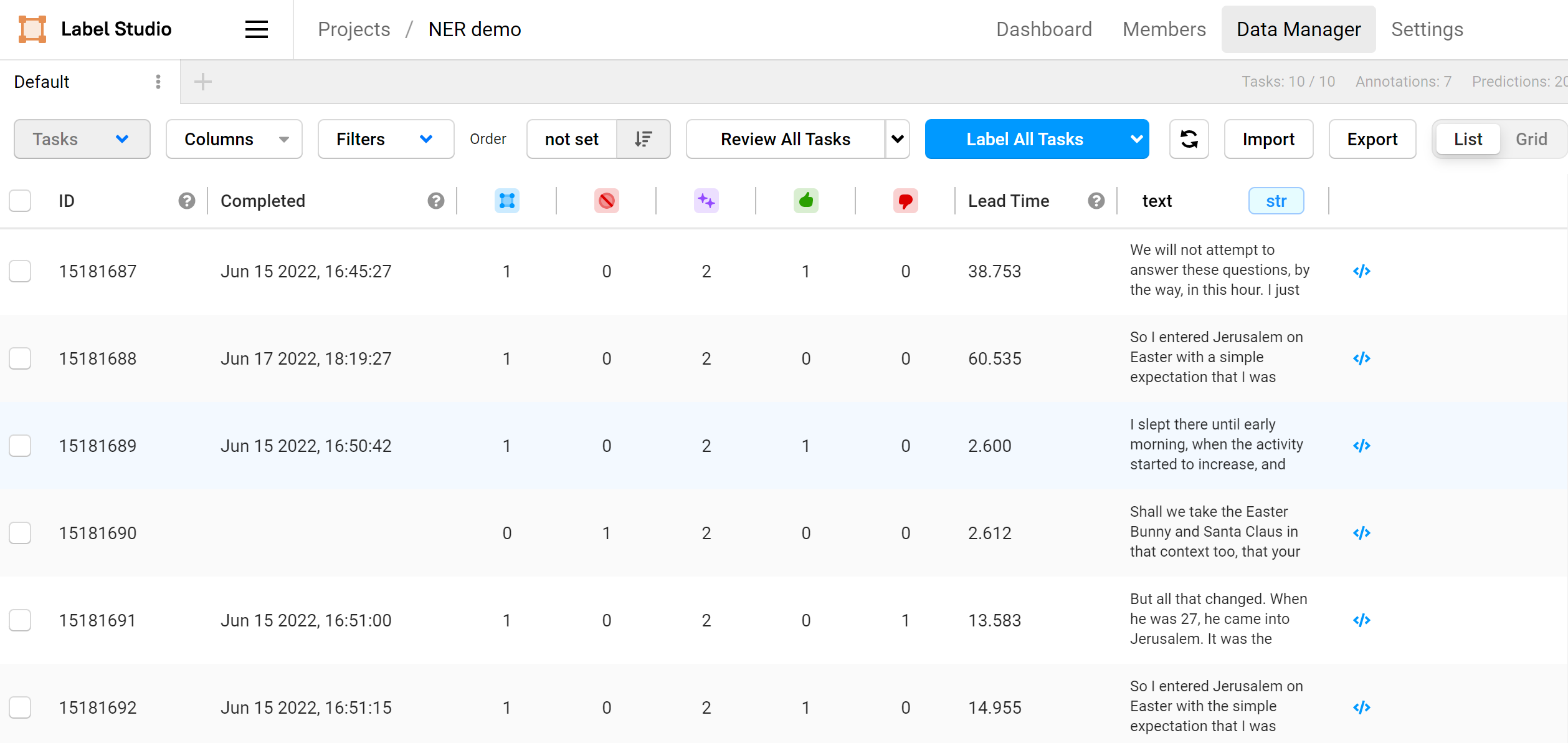Viewport: 1568px width, 743px height.
Task: Switch to Grid view
Action: [x=1531, y=139]
